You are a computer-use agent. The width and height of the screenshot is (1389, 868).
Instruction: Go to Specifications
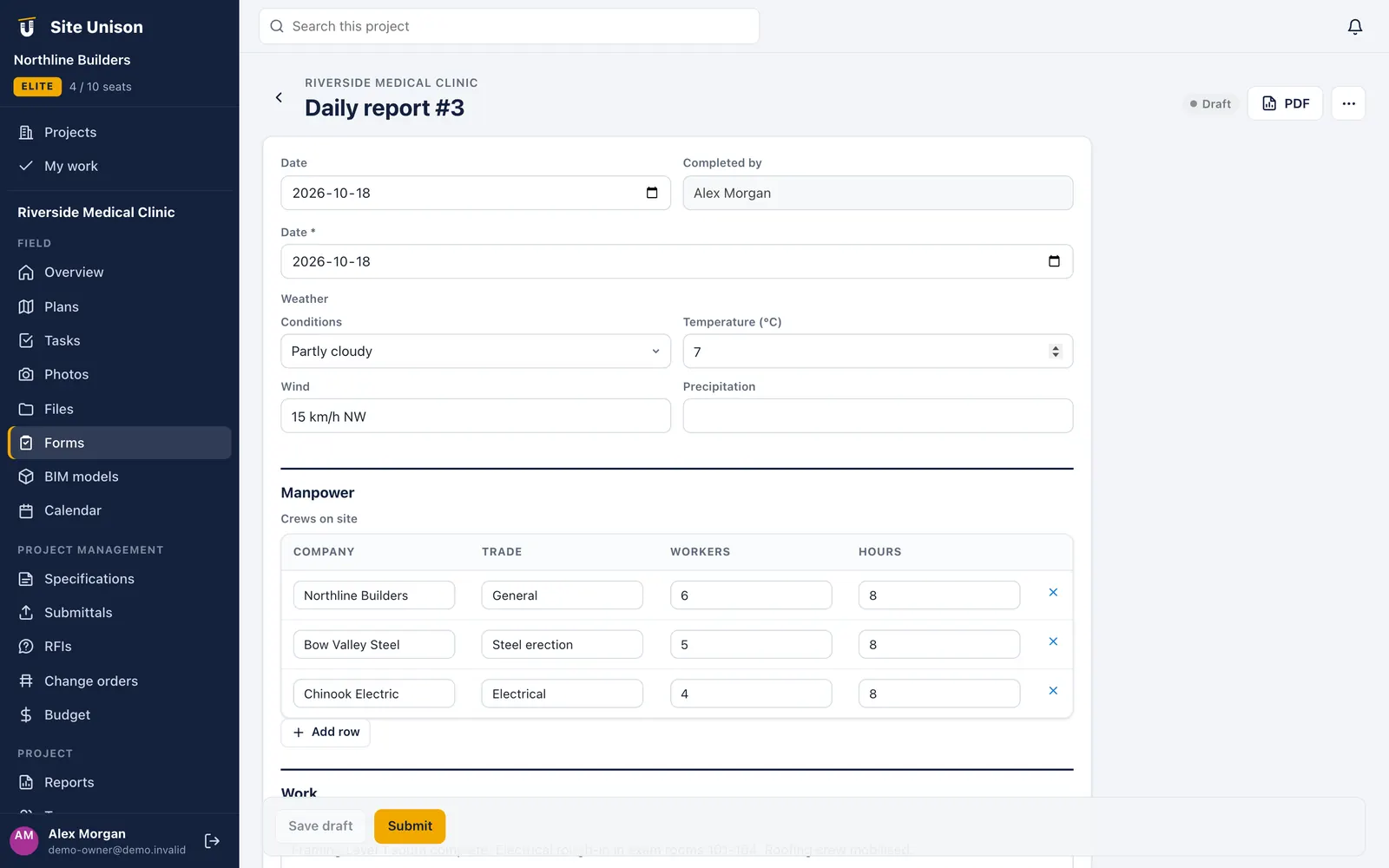119,579
